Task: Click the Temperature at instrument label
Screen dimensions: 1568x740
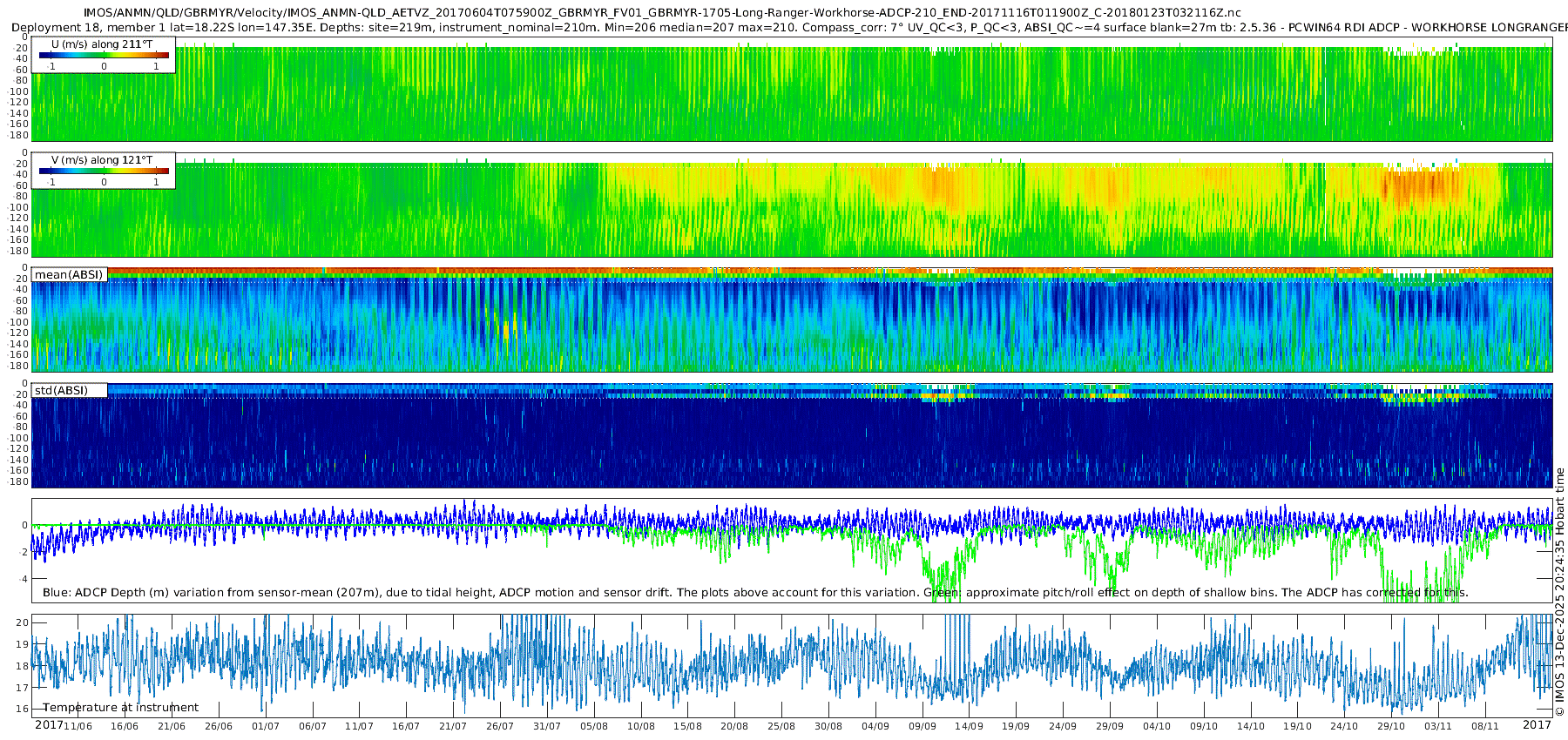Action: tap(121, 707)
